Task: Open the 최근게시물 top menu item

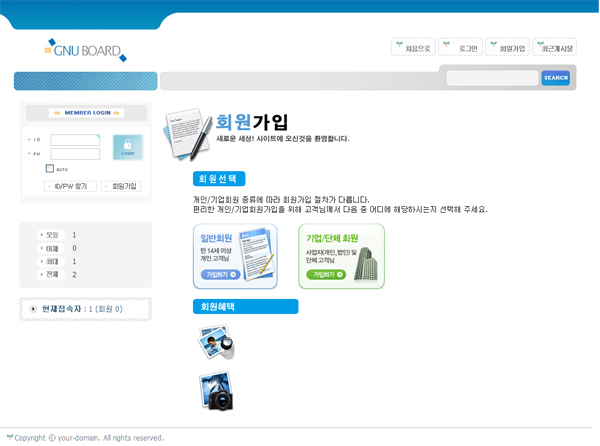Action: 555,47
